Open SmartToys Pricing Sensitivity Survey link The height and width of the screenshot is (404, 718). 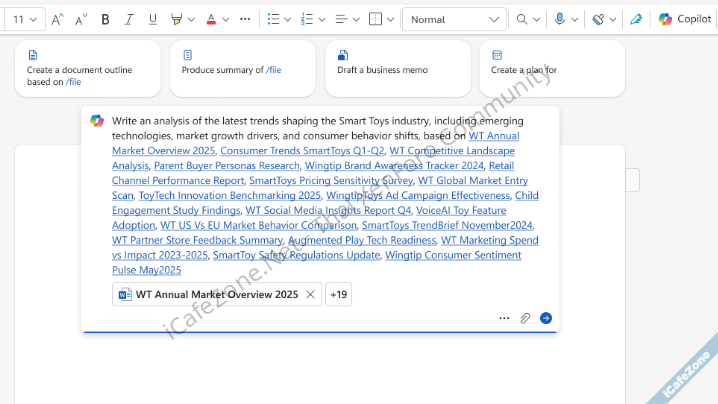331,180
